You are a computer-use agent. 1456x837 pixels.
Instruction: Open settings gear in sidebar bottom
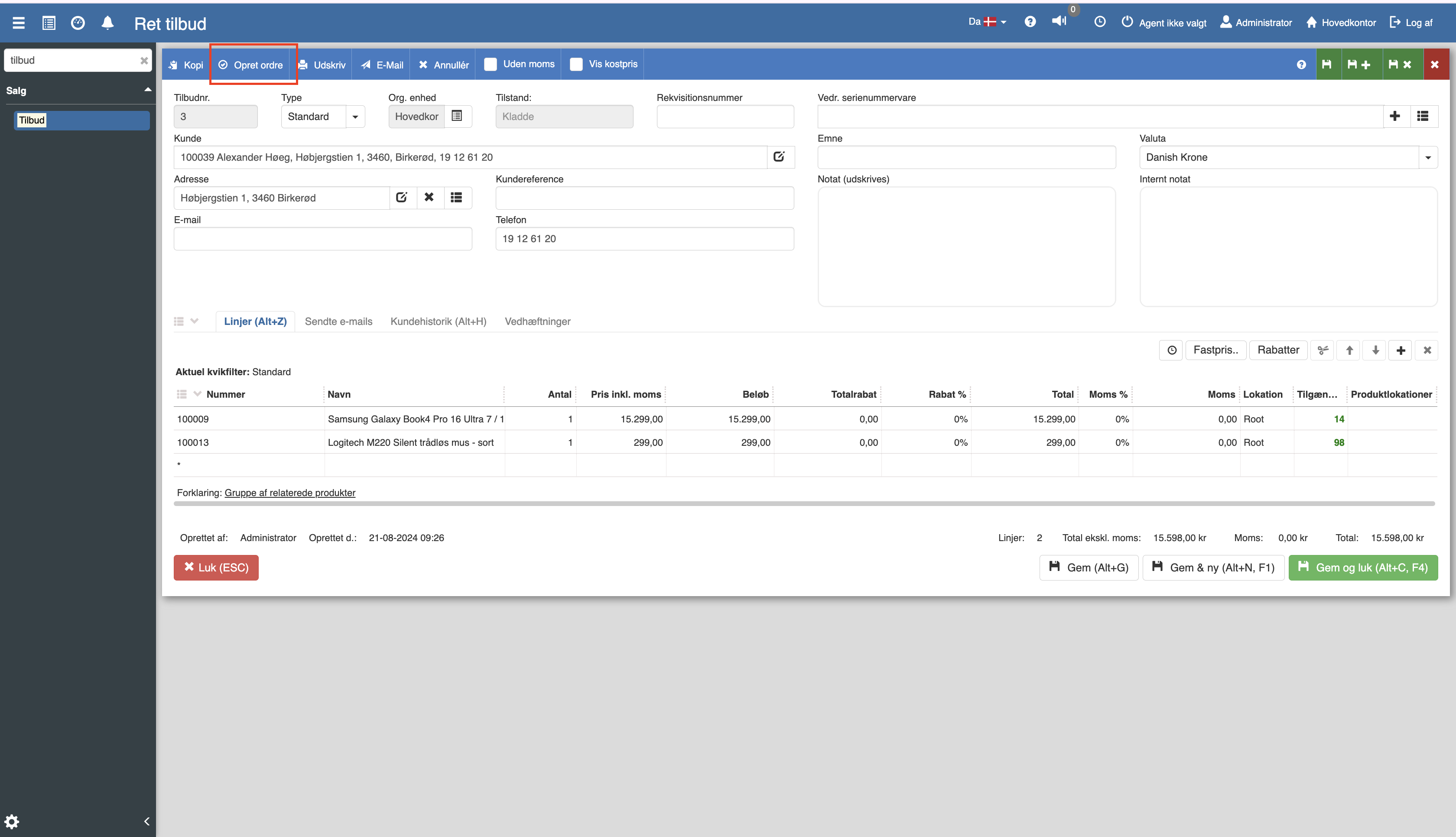coord(12,821)
